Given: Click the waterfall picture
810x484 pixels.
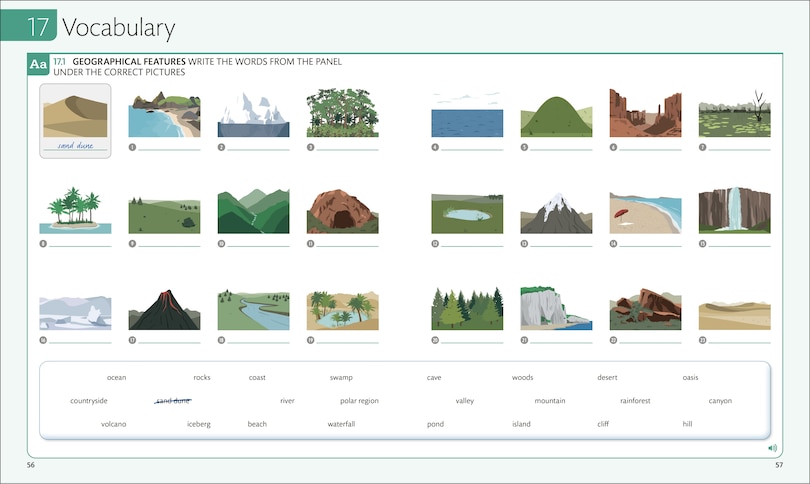Looking at the screenshot, I should (x=734, y=211).
